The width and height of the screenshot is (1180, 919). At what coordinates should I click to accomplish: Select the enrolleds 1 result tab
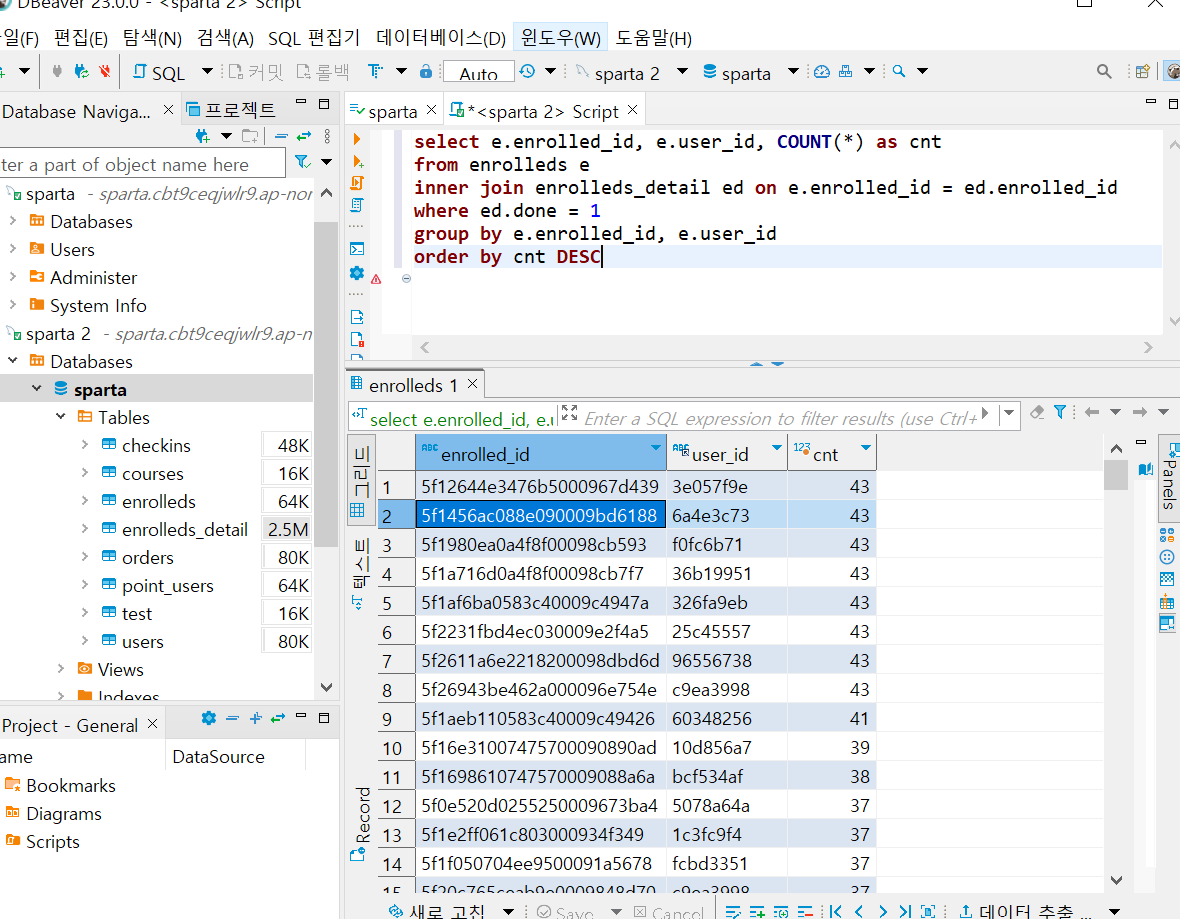tap(412, 385)
